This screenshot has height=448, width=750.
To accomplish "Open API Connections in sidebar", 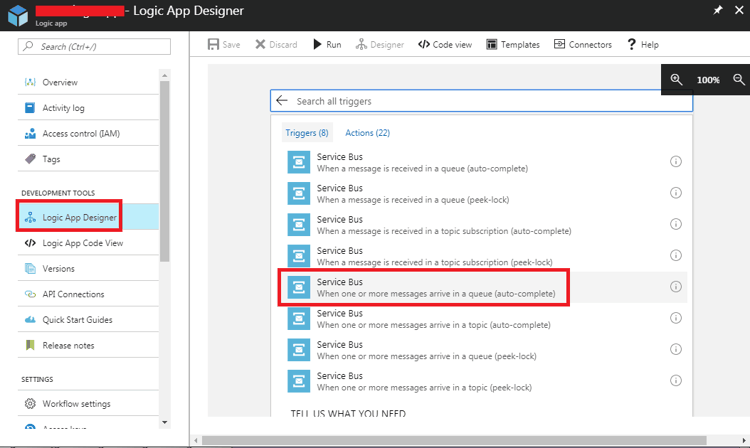I will (73, 294).
